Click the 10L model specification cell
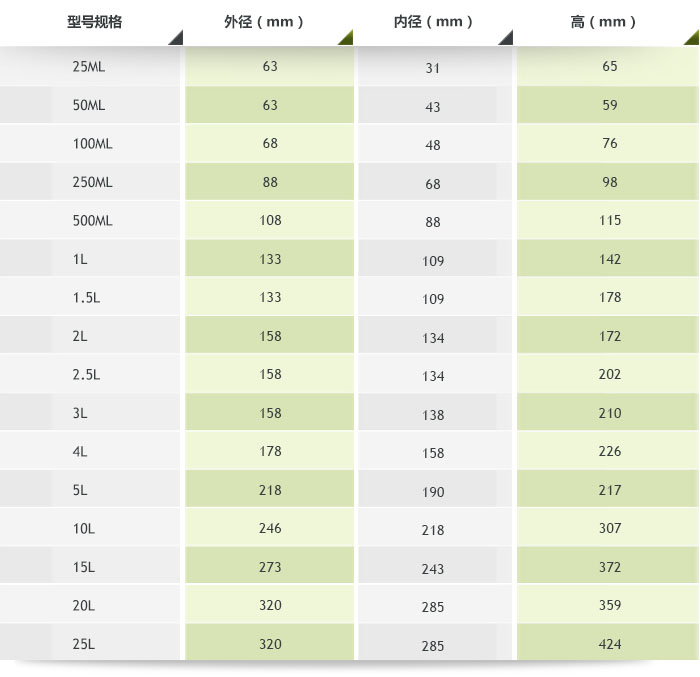The height and width of the screenshot is (677, 700). (84, 529)
